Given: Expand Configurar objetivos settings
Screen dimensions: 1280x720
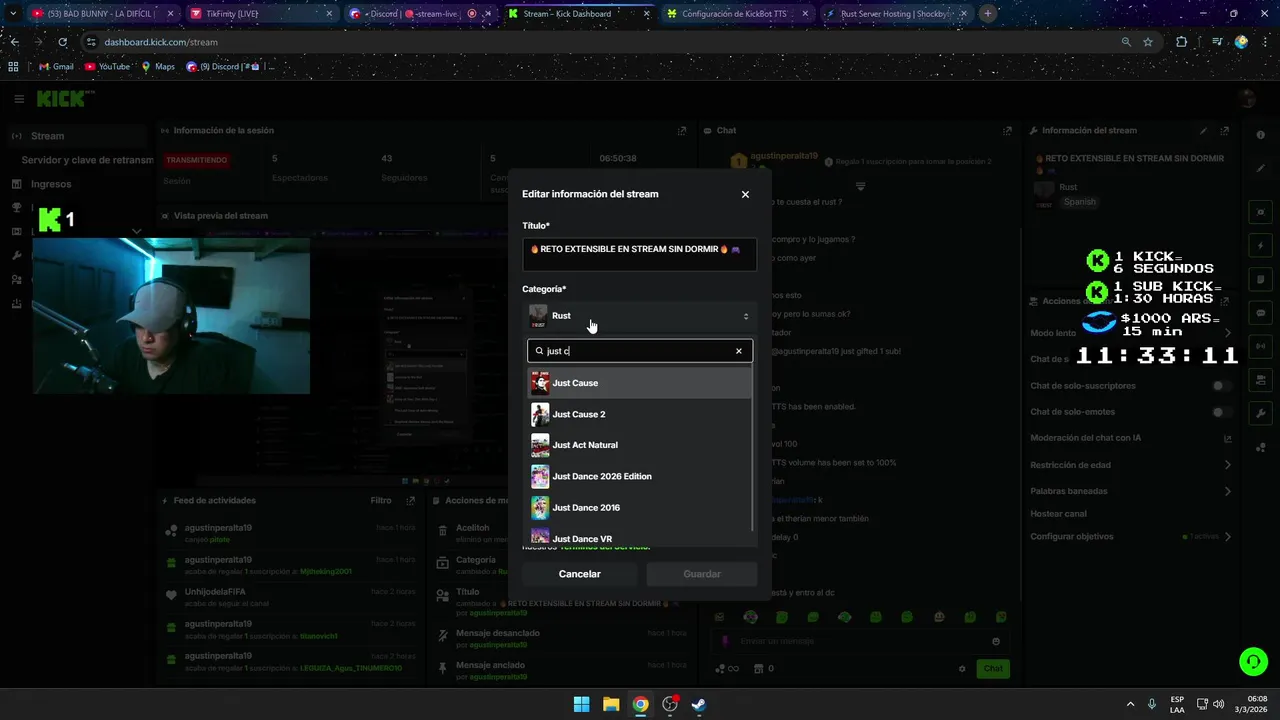Looking at the screenshot, I should click(1130, 537).
